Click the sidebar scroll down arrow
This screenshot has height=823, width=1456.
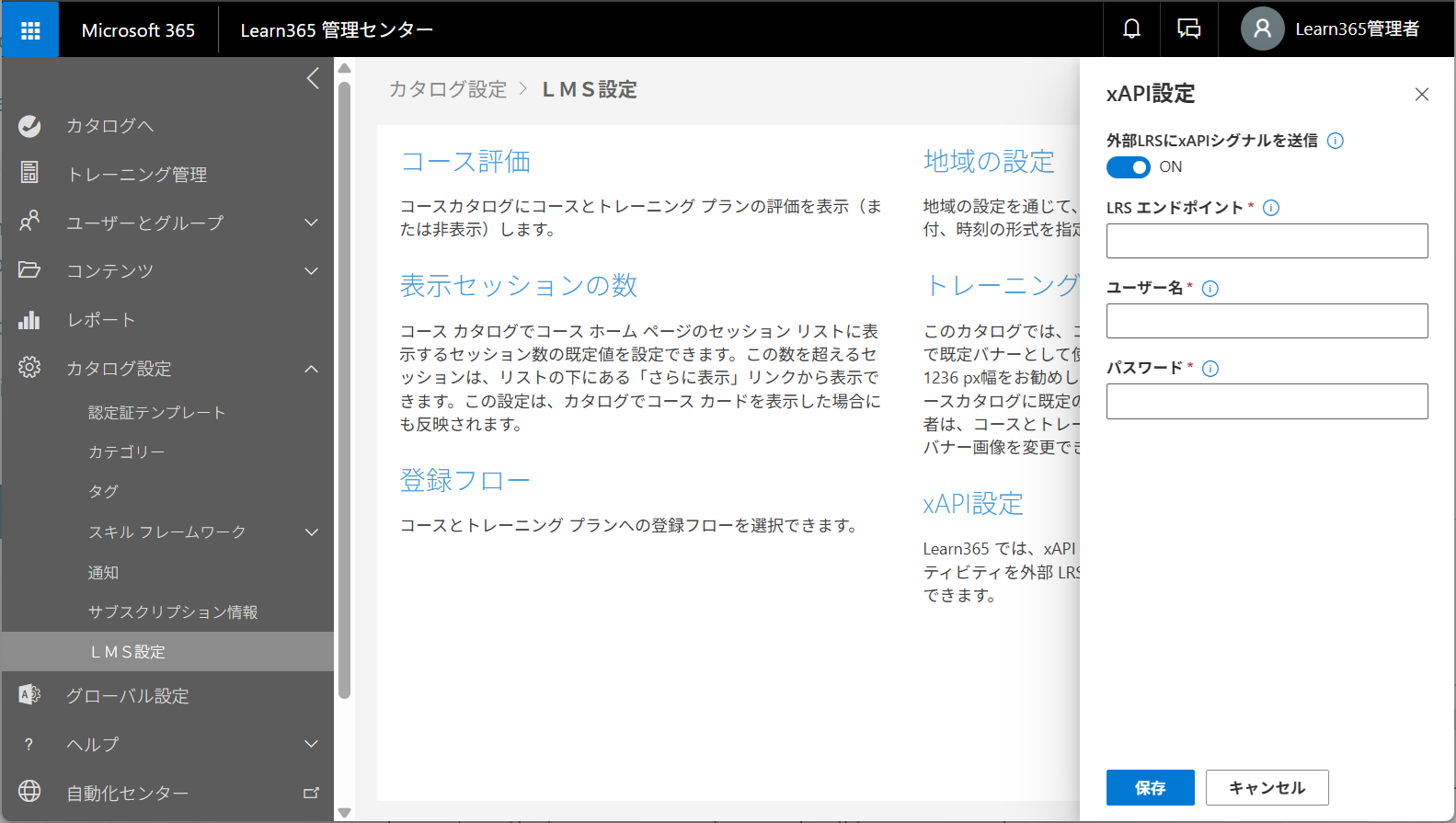[345, 812]
